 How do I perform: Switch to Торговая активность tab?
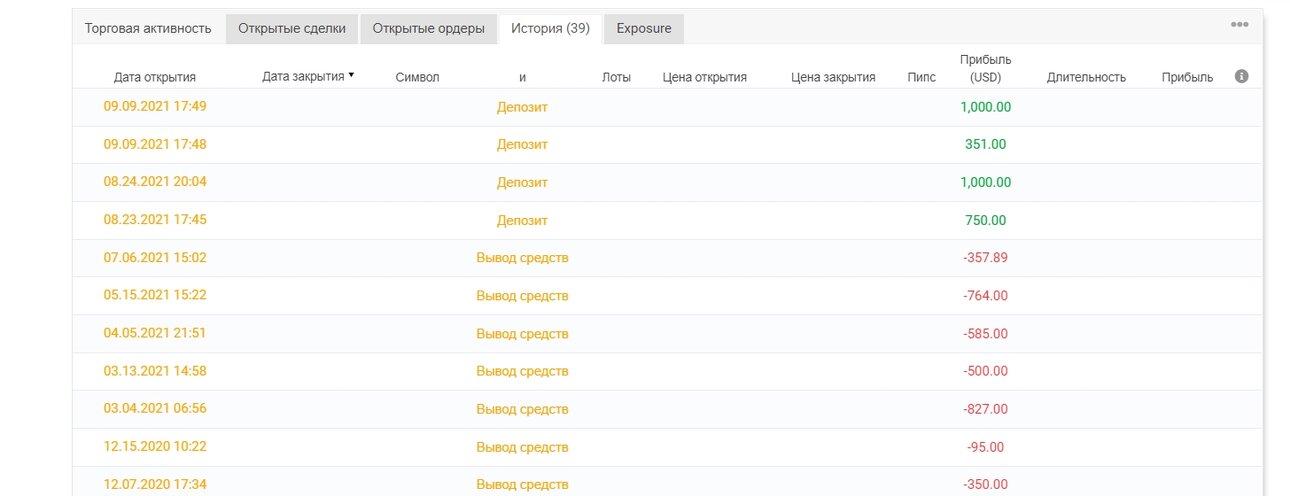pos(148,28)
